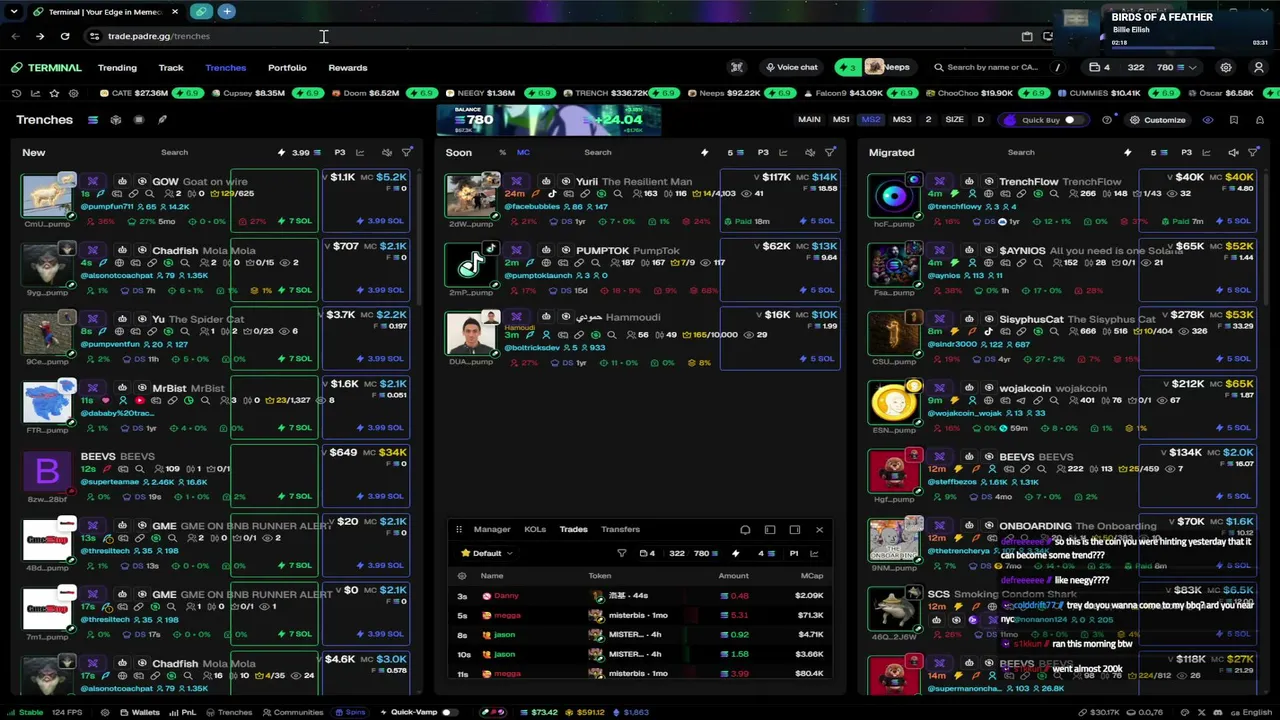The height and width of the screenshot is (720, 1280).
Task: Dock trades panel to the left side
Action: (x=770, y=529)
